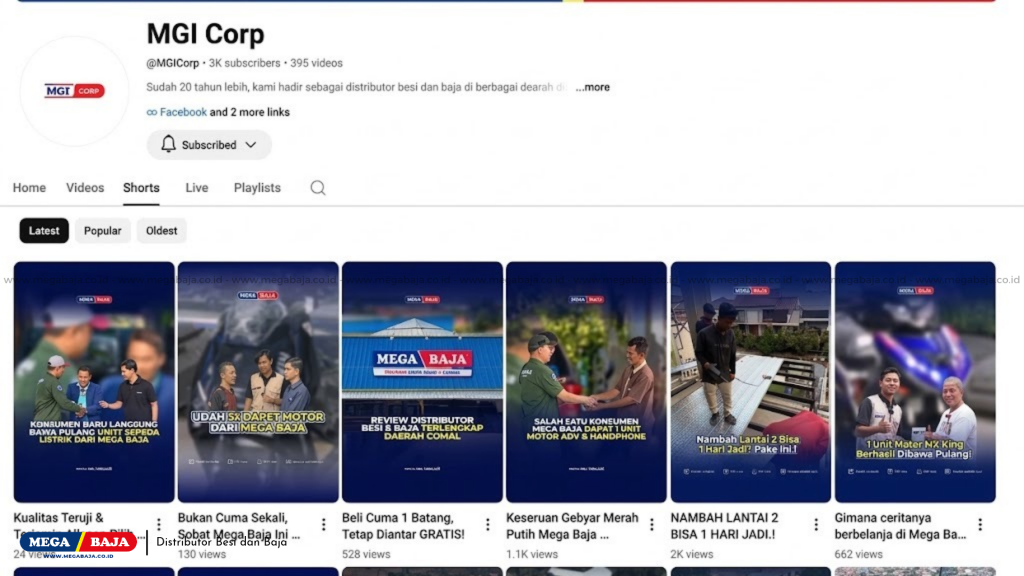Select the Shorts tab
1024x576 pixels.
point(141,188)
